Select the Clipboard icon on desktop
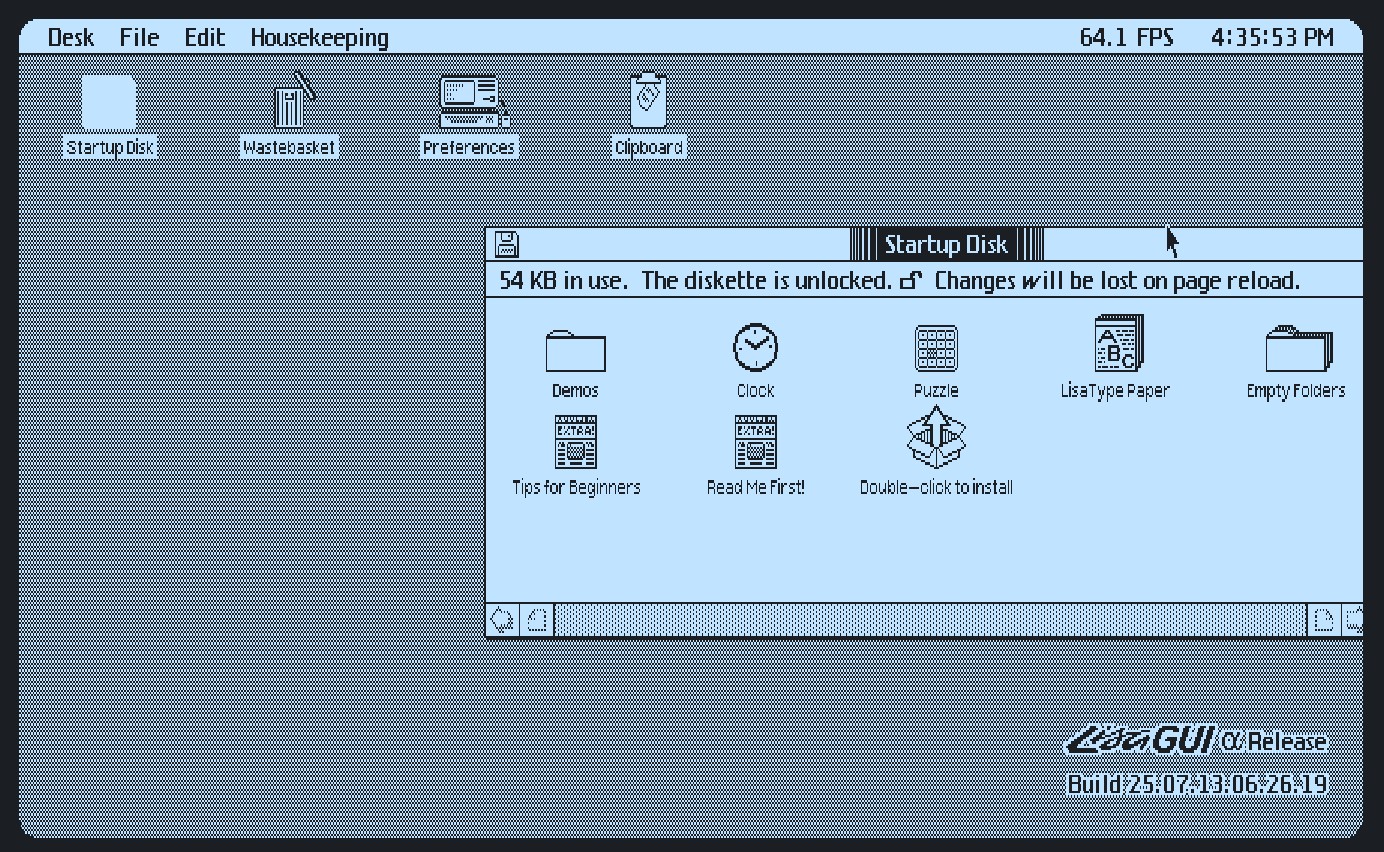This screenshot has width=1384, height=852. (x=649, y=100)
